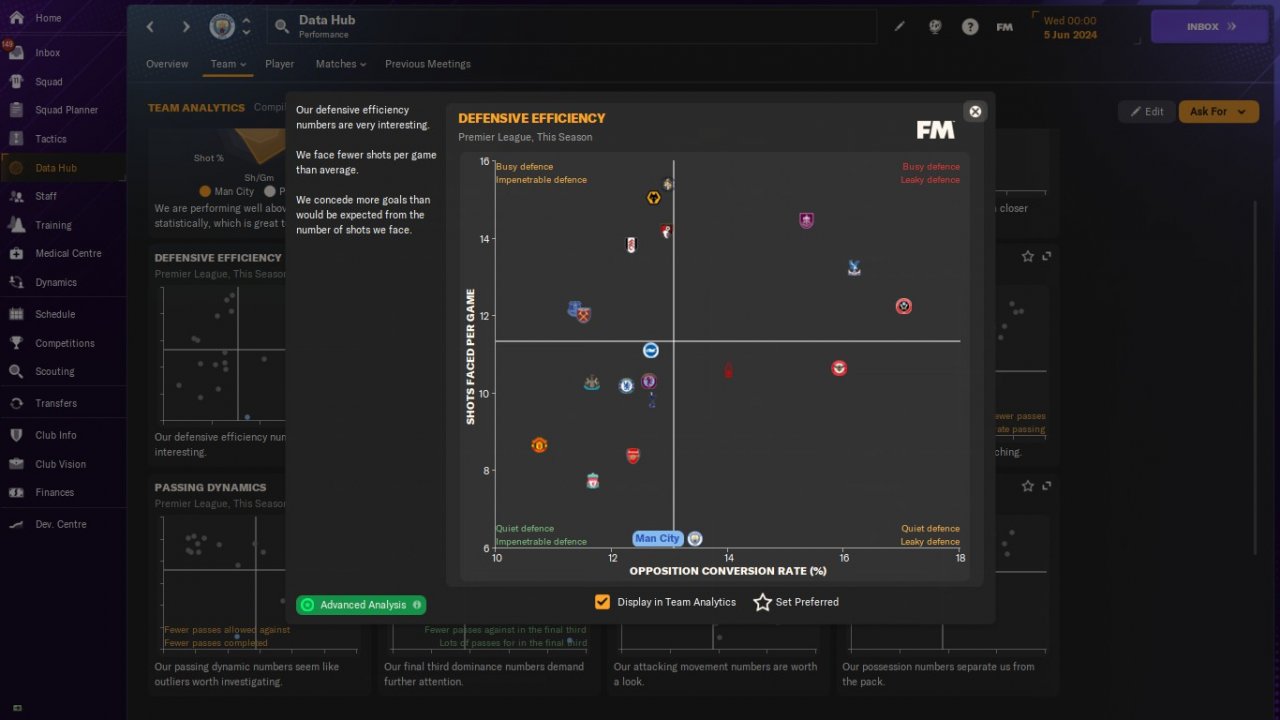Click the search magnifier icon
Image resolution: width=1280 pixels, height=720 pixels.
[x=282, y=27]
